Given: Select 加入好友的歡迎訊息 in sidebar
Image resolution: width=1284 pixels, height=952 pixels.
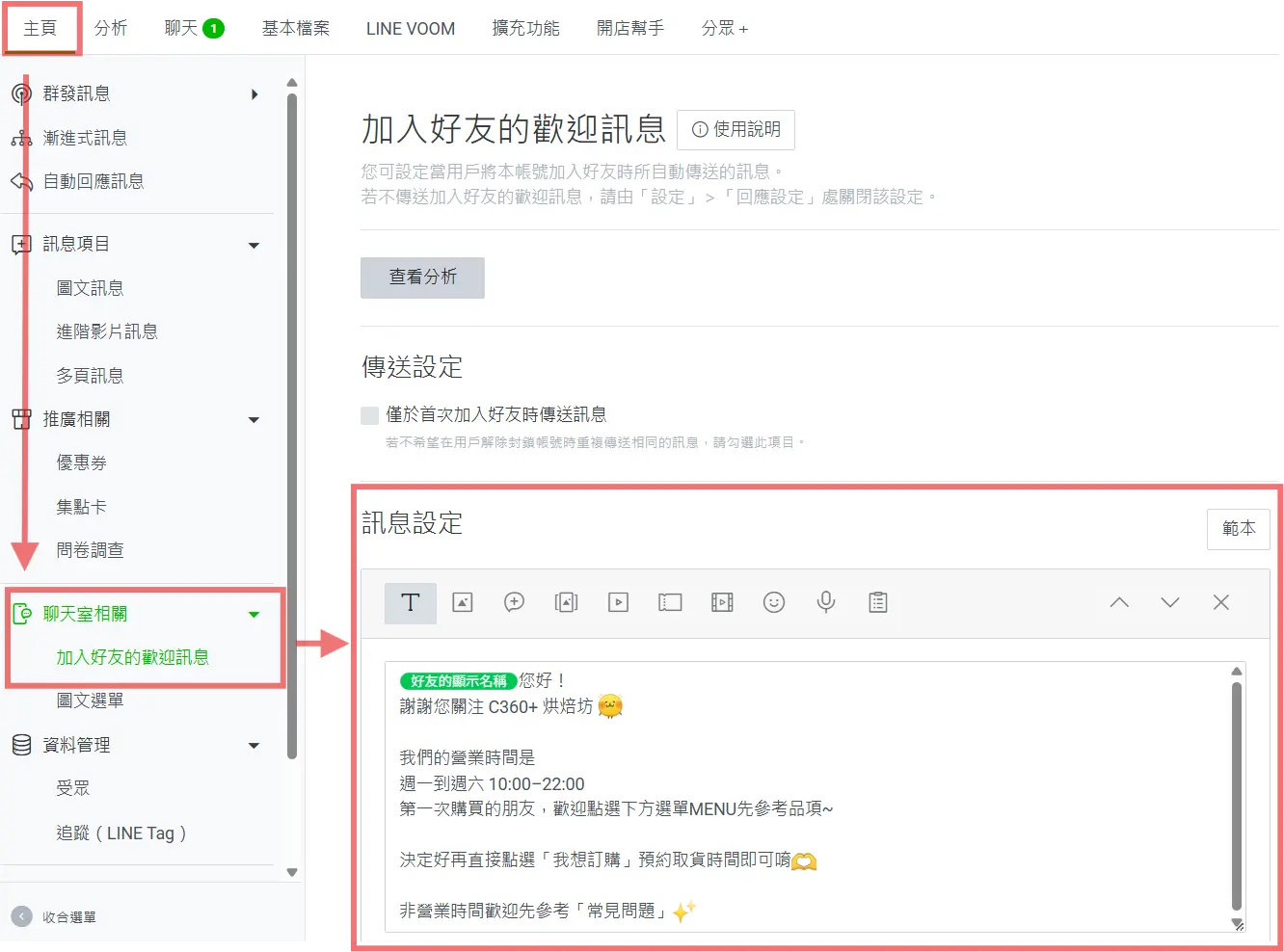Looking at the screenshot, I should pos(132,657).
